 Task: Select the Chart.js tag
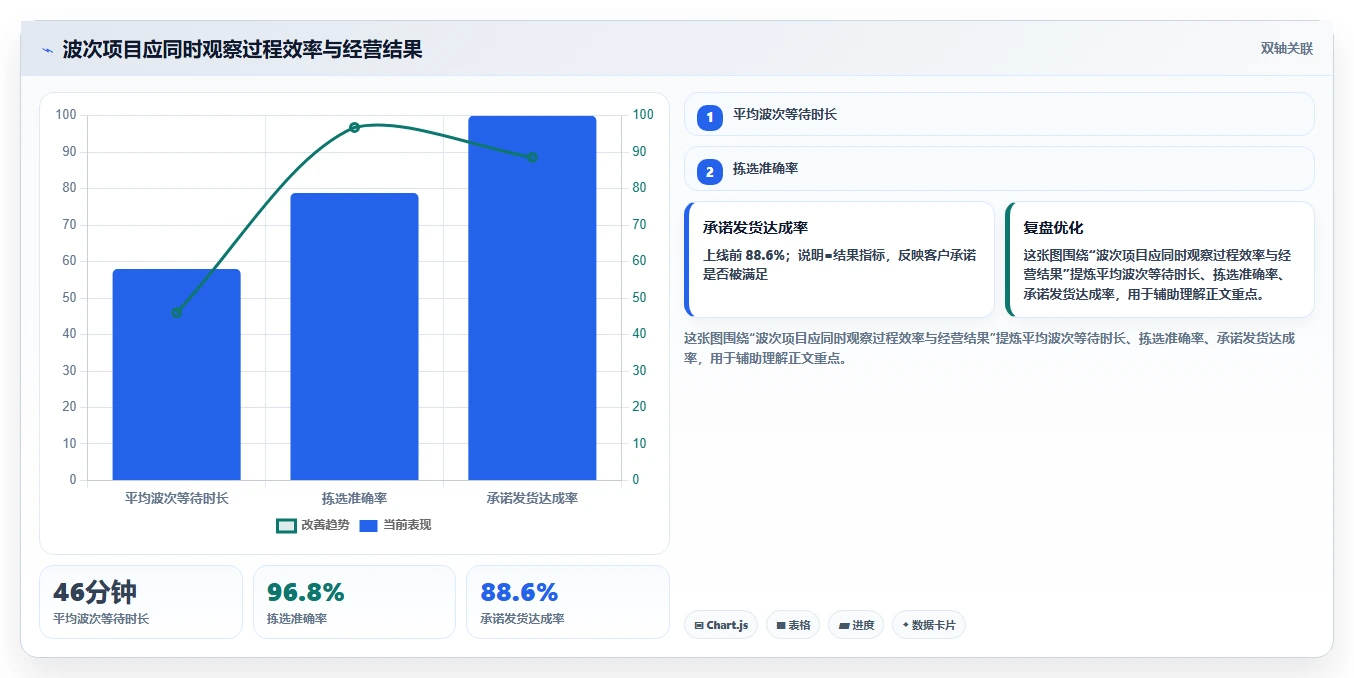pos(722,625)
